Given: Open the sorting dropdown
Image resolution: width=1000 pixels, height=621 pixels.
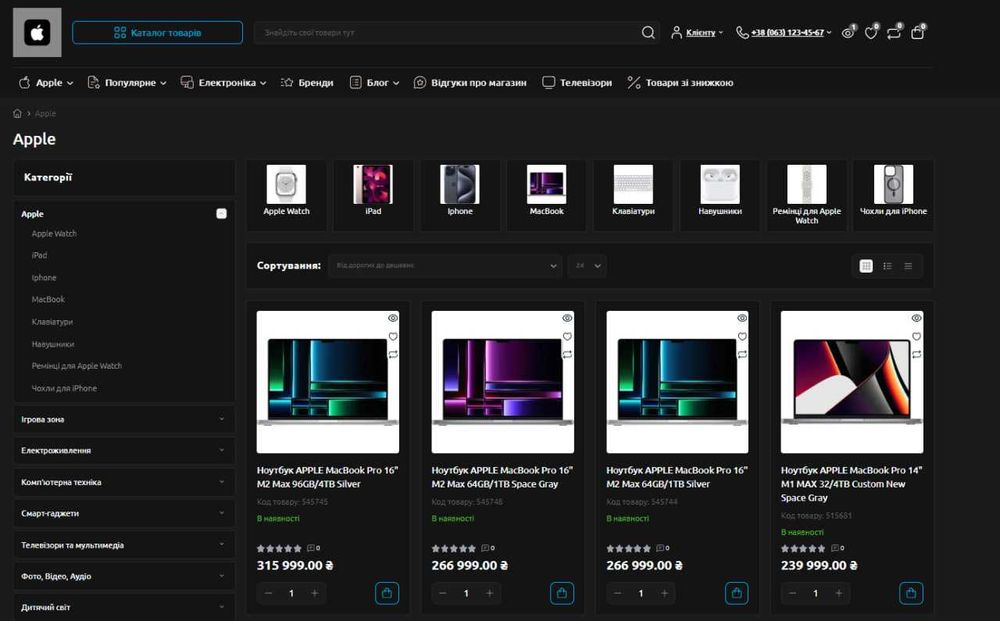Looking at the screenshot, I should pos(445,266).
